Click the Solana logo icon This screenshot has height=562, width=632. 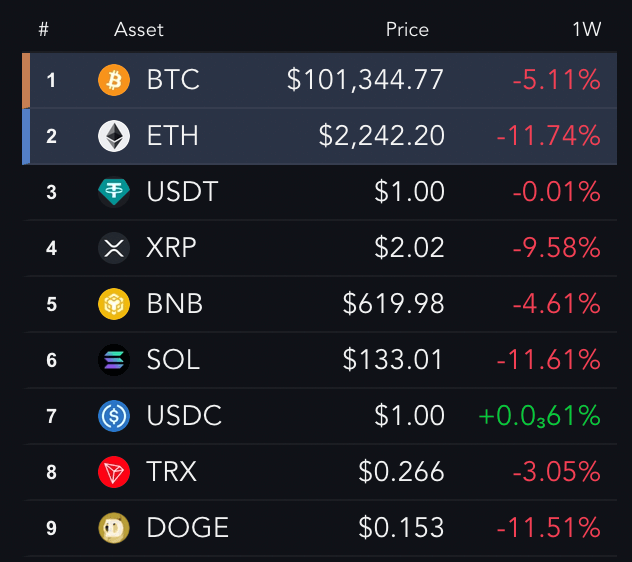pyautogui.click(x=114, y=360)
